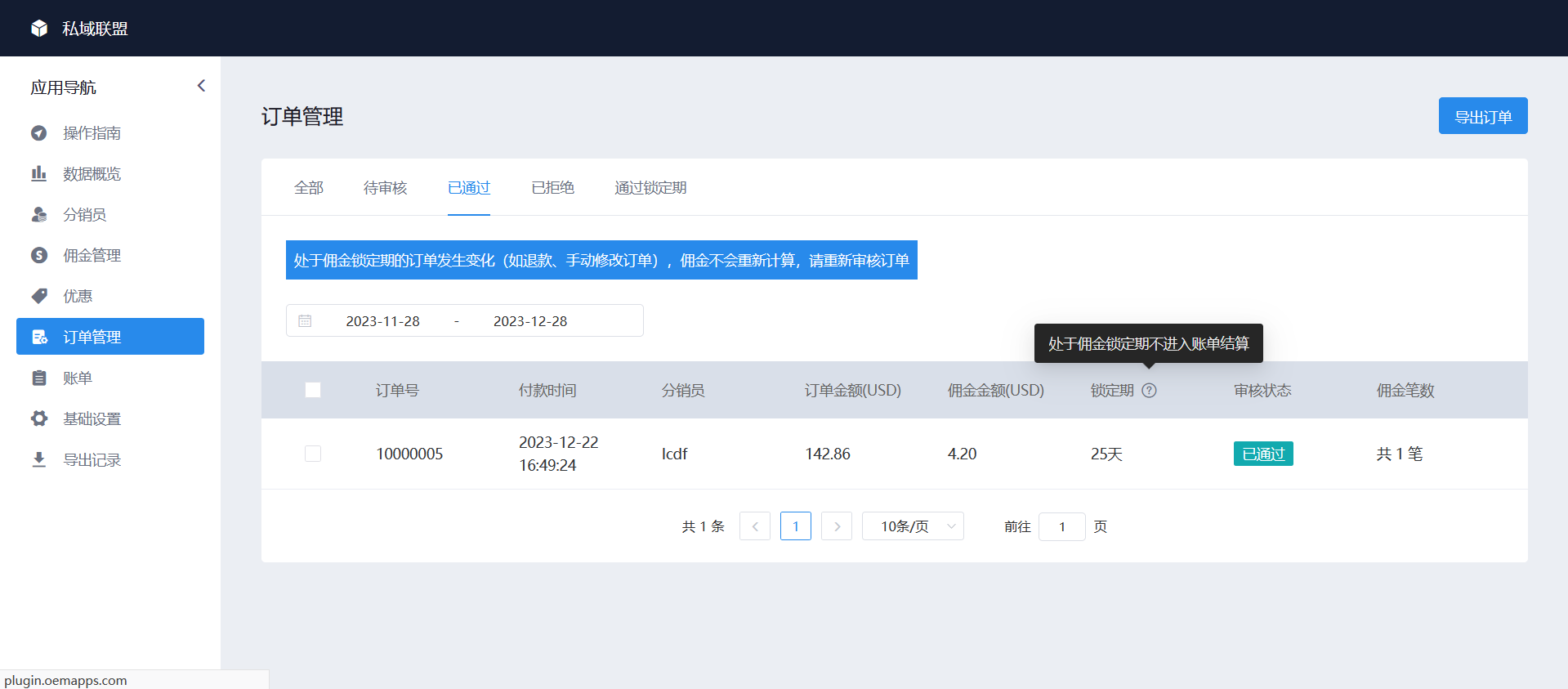This screenshot has width=1568, height=689.
Task: Go to next page arrow
Action: [x=837, y=526]
